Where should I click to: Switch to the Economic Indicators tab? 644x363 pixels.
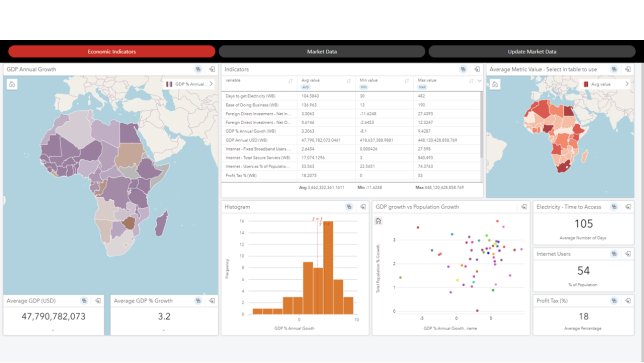(x=111, y=51)
